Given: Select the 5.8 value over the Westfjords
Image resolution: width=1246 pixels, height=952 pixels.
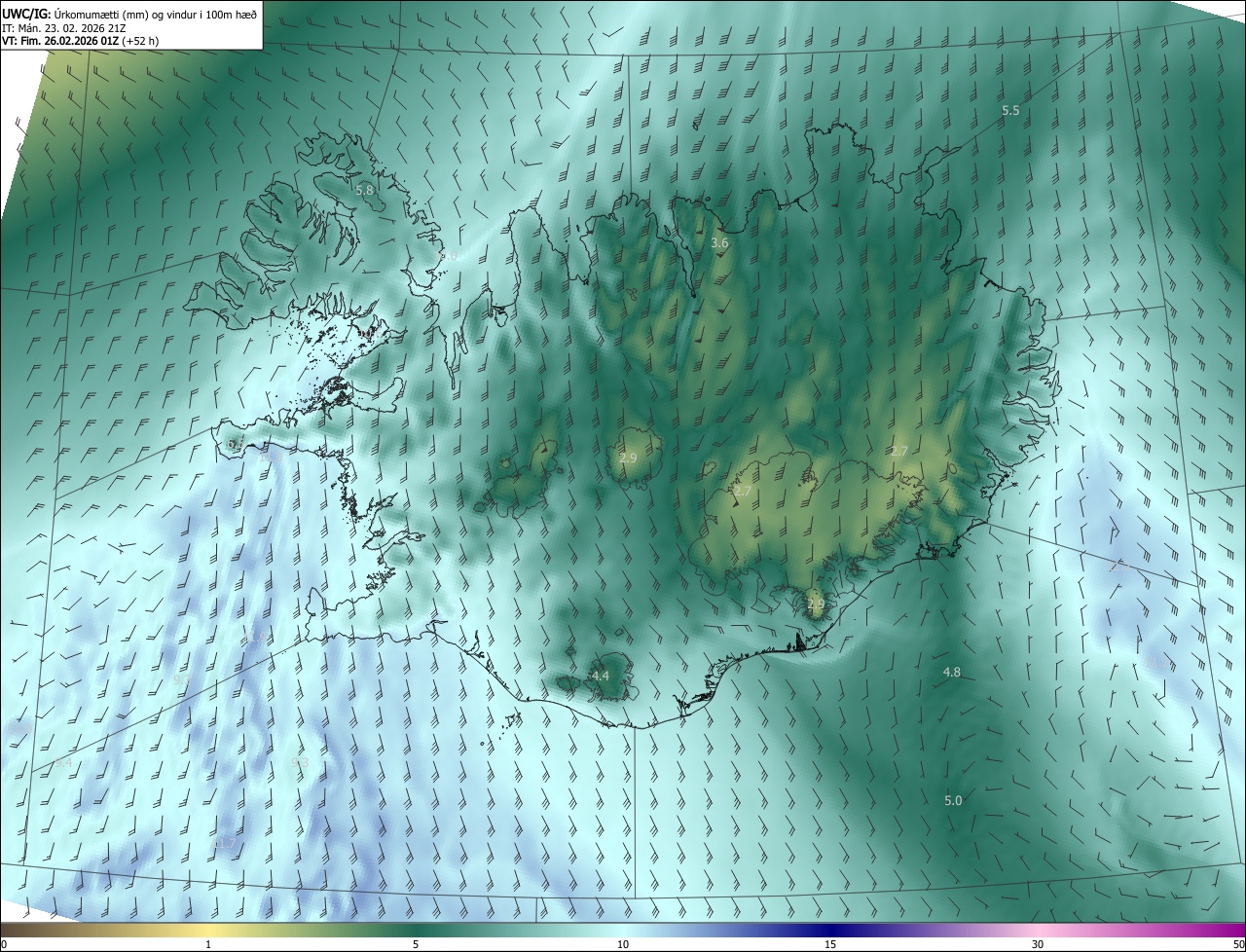Looking at the screenshot, I should (x=365, y=191).
